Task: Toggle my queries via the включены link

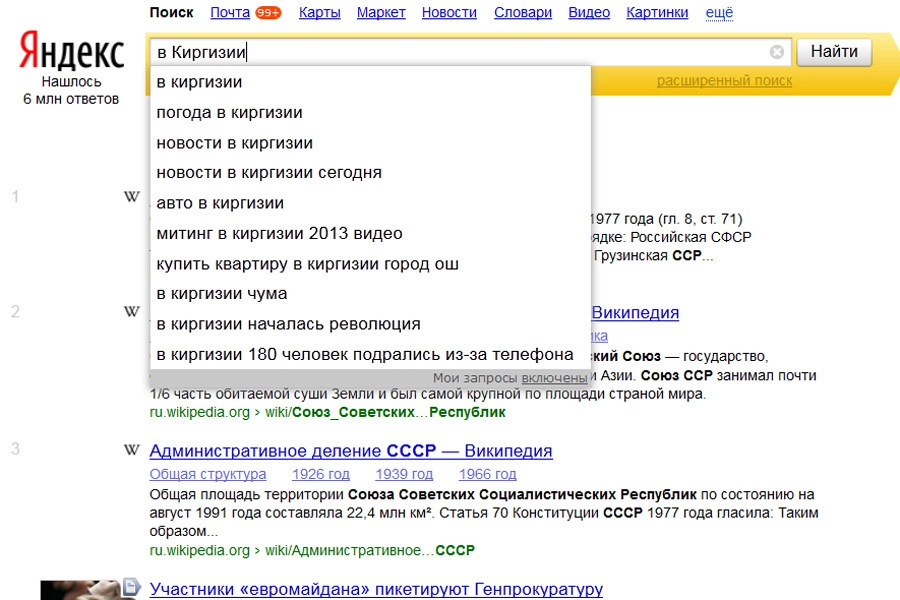Action: point(554,378)
